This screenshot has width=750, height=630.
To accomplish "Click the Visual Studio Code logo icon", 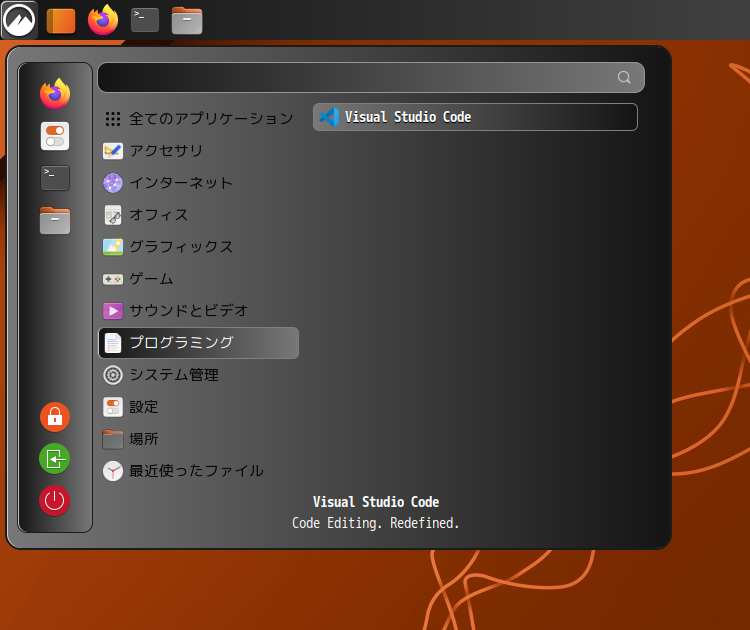I will tap(329, 117).
